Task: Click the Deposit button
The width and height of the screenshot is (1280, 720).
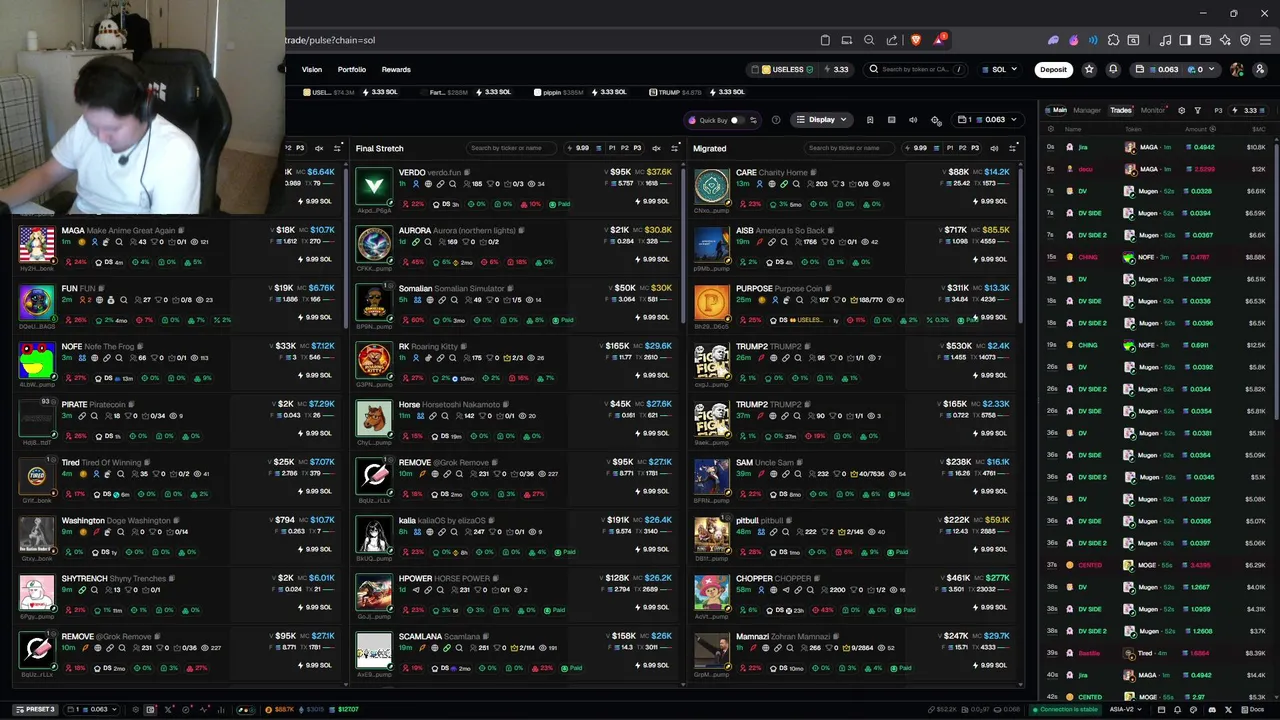Action: point(1053,69)
